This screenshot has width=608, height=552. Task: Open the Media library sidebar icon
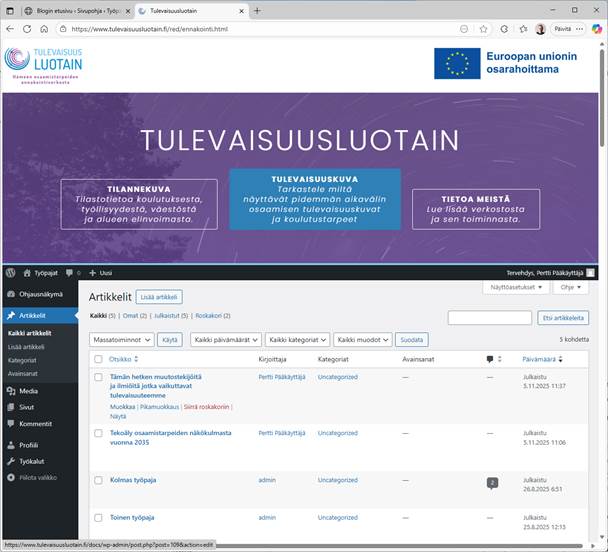tap(10, 391)
